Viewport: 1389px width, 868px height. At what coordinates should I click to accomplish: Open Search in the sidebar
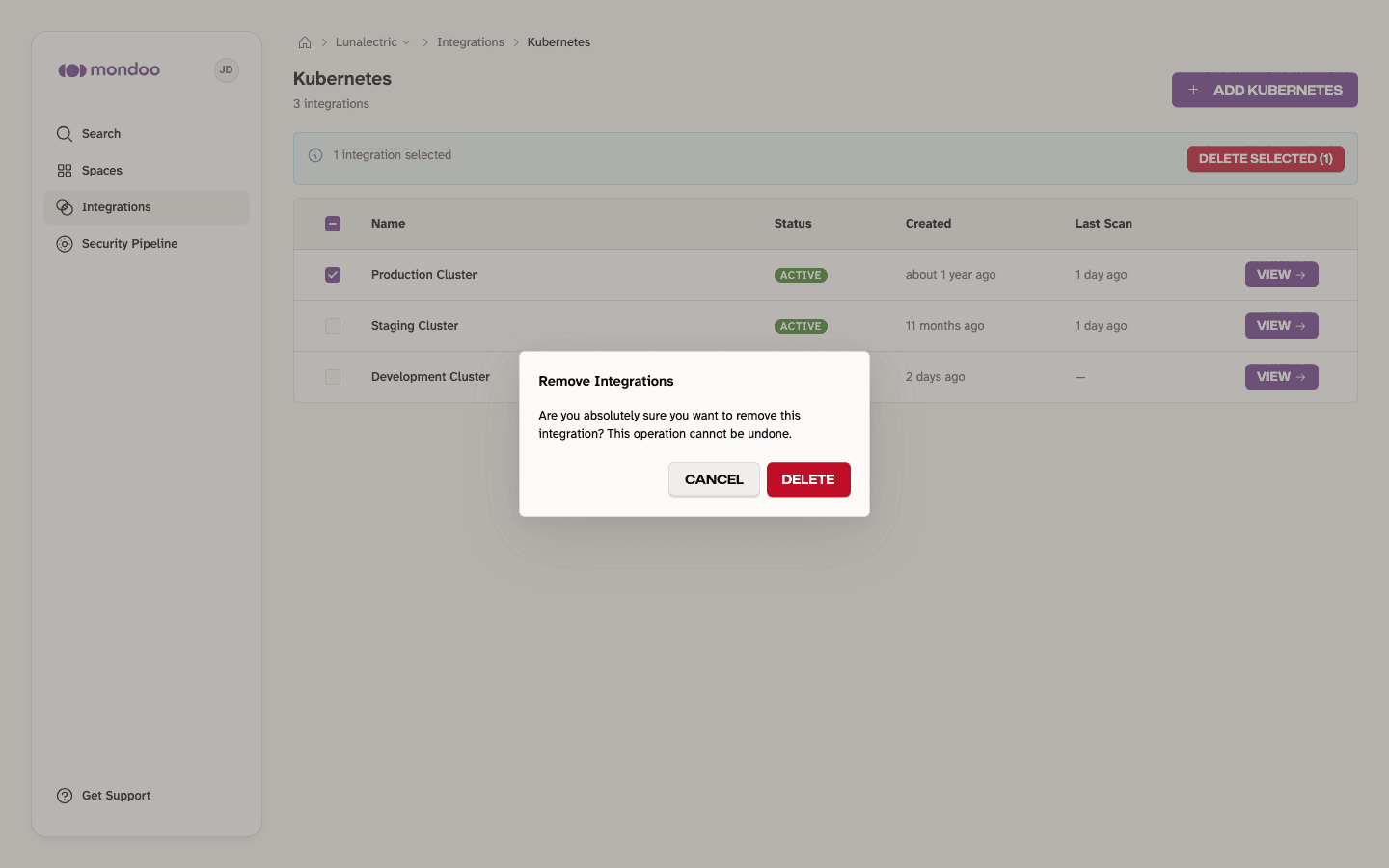(x=147, y=134)
